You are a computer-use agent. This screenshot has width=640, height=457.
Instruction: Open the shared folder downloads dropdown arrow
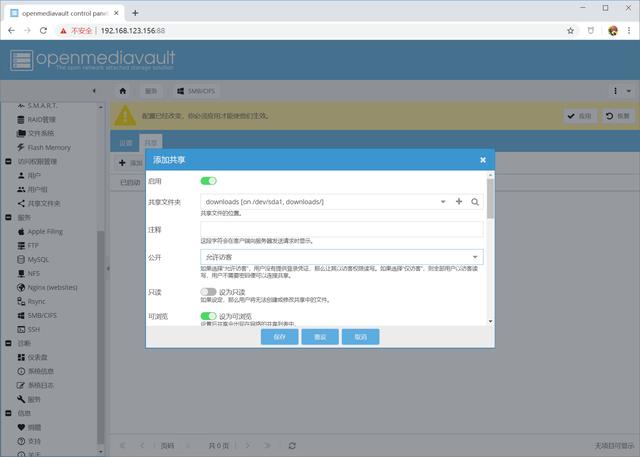(443, 202)
